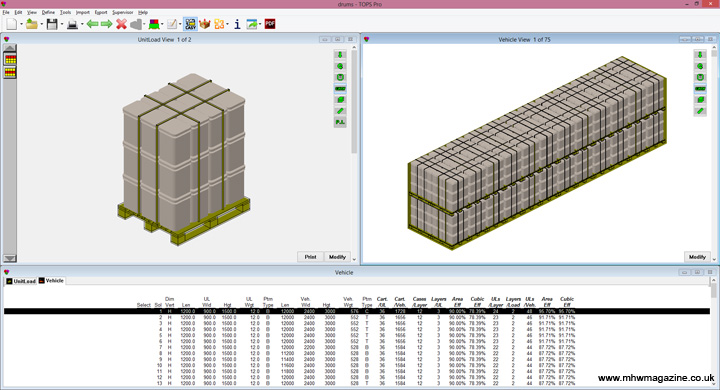The image size is (720, 390).
Task: Select the upper pattern grid icon in left strip
Action: coord(10,59)
